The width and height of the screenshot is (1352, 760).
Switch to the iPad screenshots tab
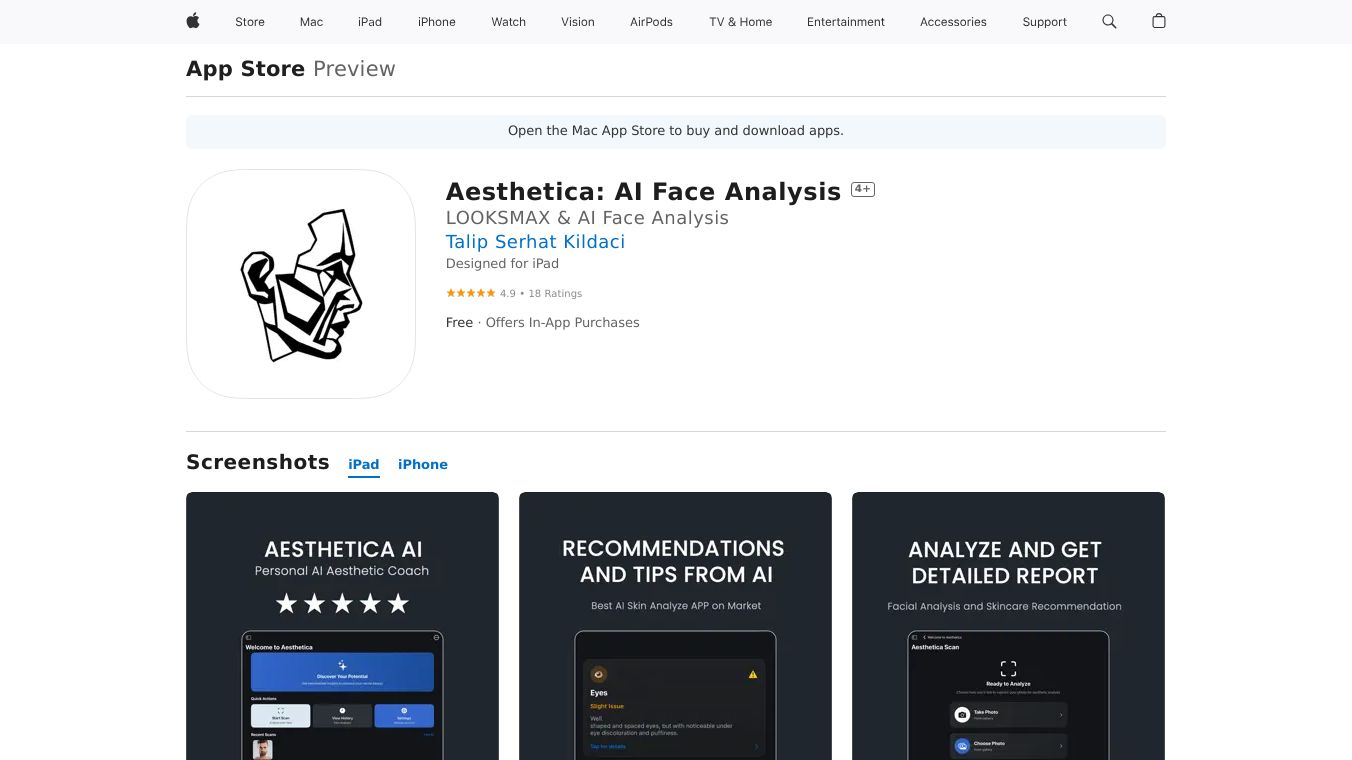(x=364, y=465)
